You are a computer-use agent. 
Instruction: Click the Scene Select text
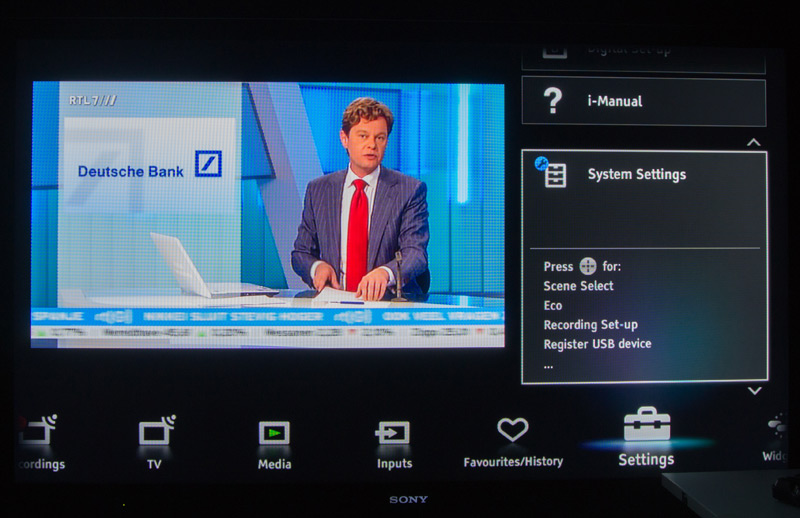[579, 286]
